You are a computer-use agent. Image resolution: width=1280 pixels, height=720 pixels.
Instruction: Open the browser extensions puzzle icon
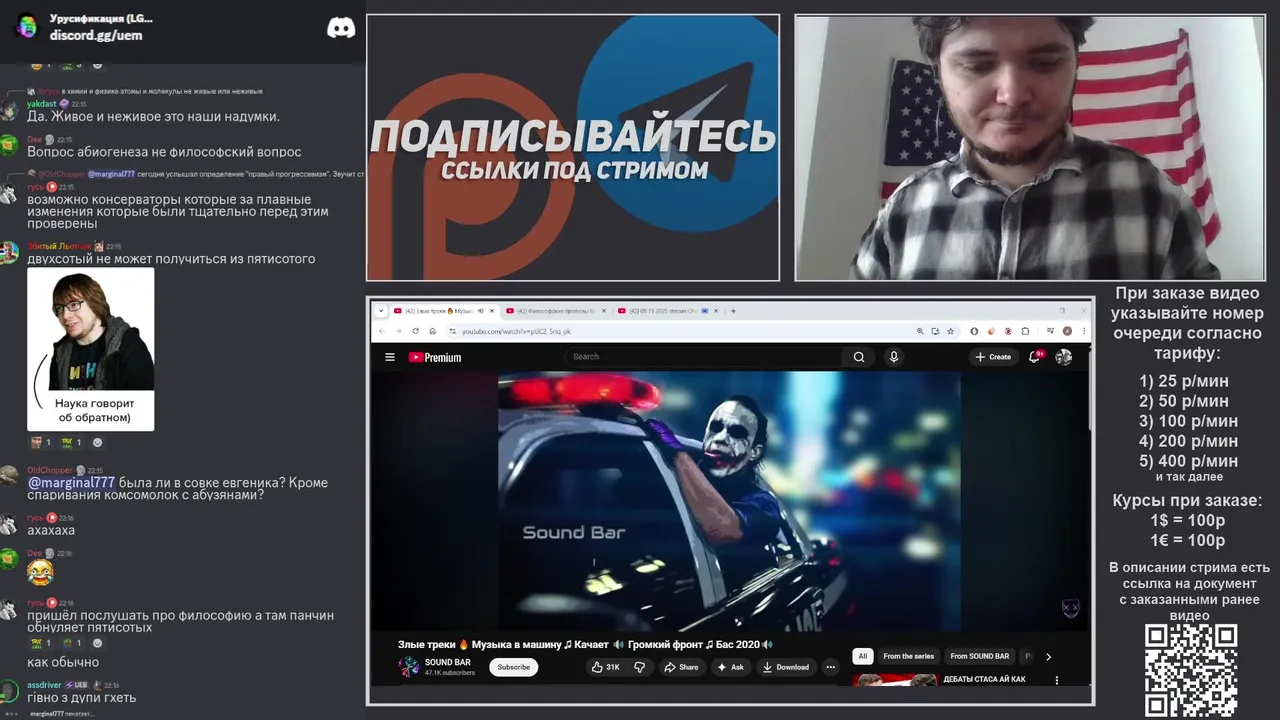click(x=1025, y=331)
